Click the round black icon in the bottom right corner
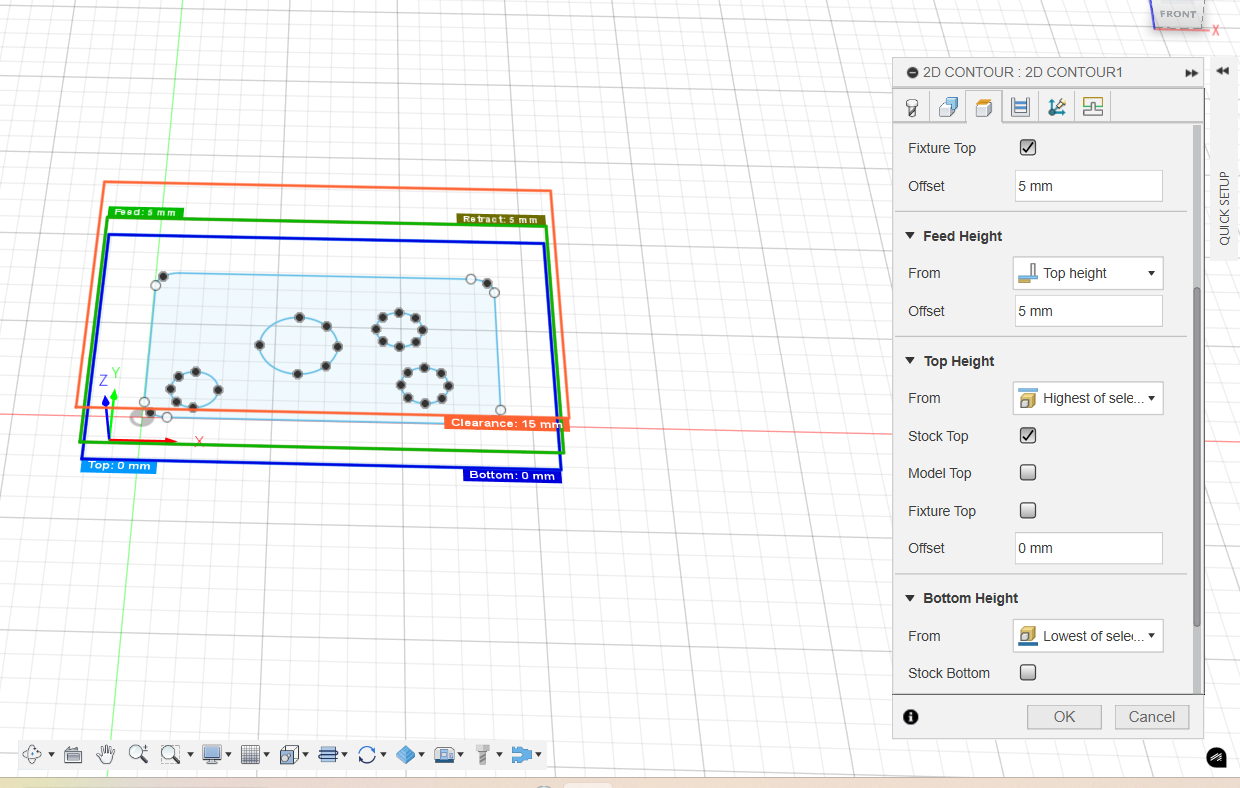 tap(1216, 758)
